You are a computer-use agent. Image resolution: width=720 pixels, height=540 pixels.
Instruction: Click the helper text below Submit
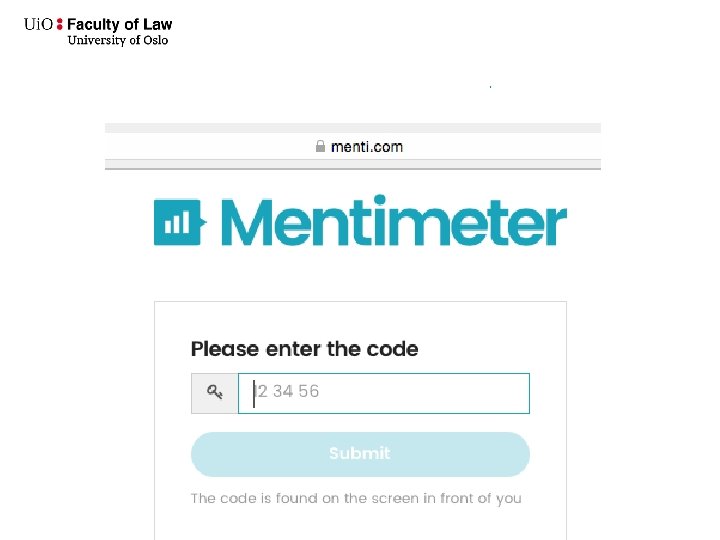click(x=356, y=498)
